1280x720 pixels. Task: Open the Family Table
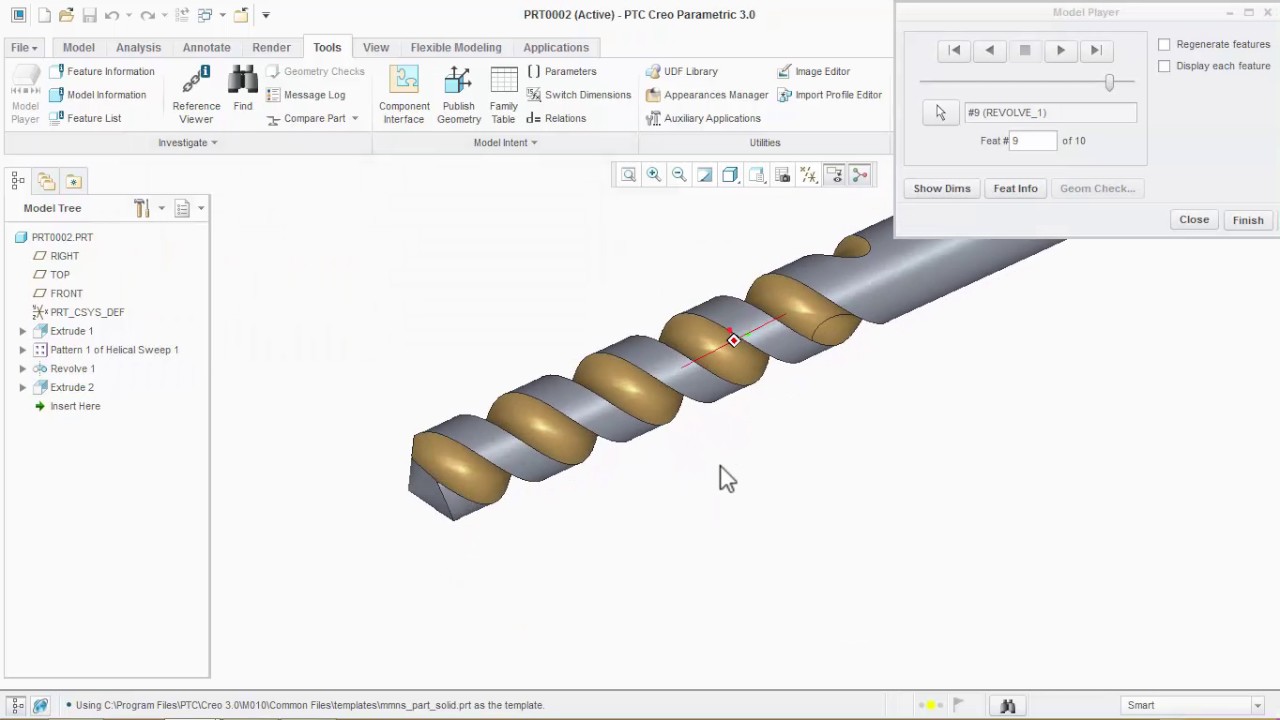tap(504, 95)
